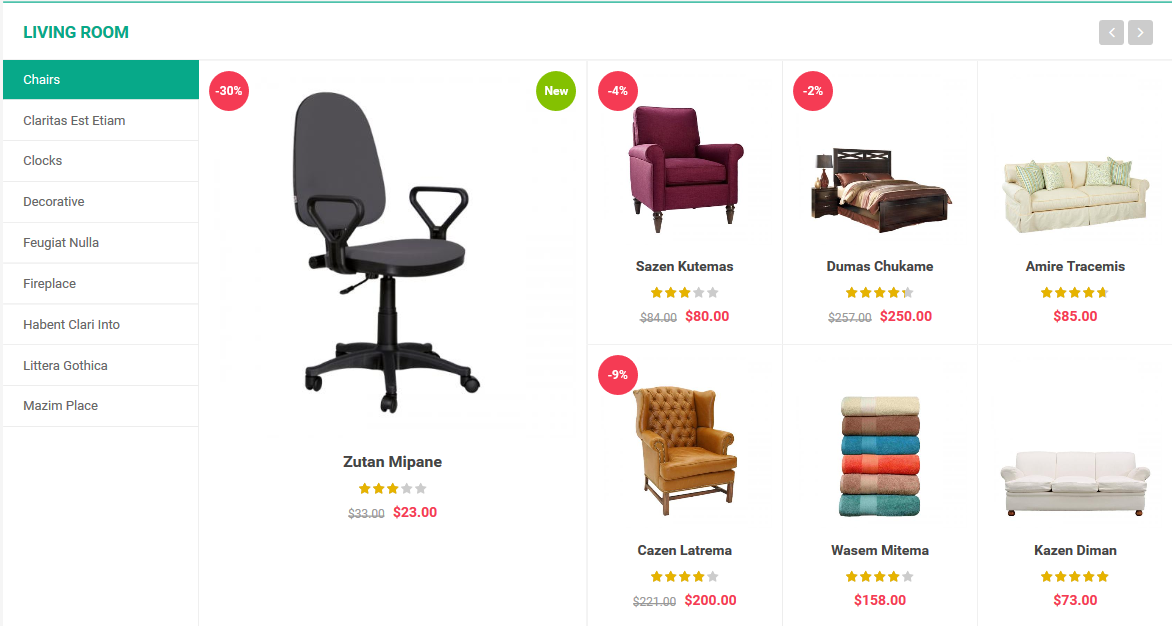Open the Amire Tracemis product title

pyautogui.click(x=1075, y=266)
